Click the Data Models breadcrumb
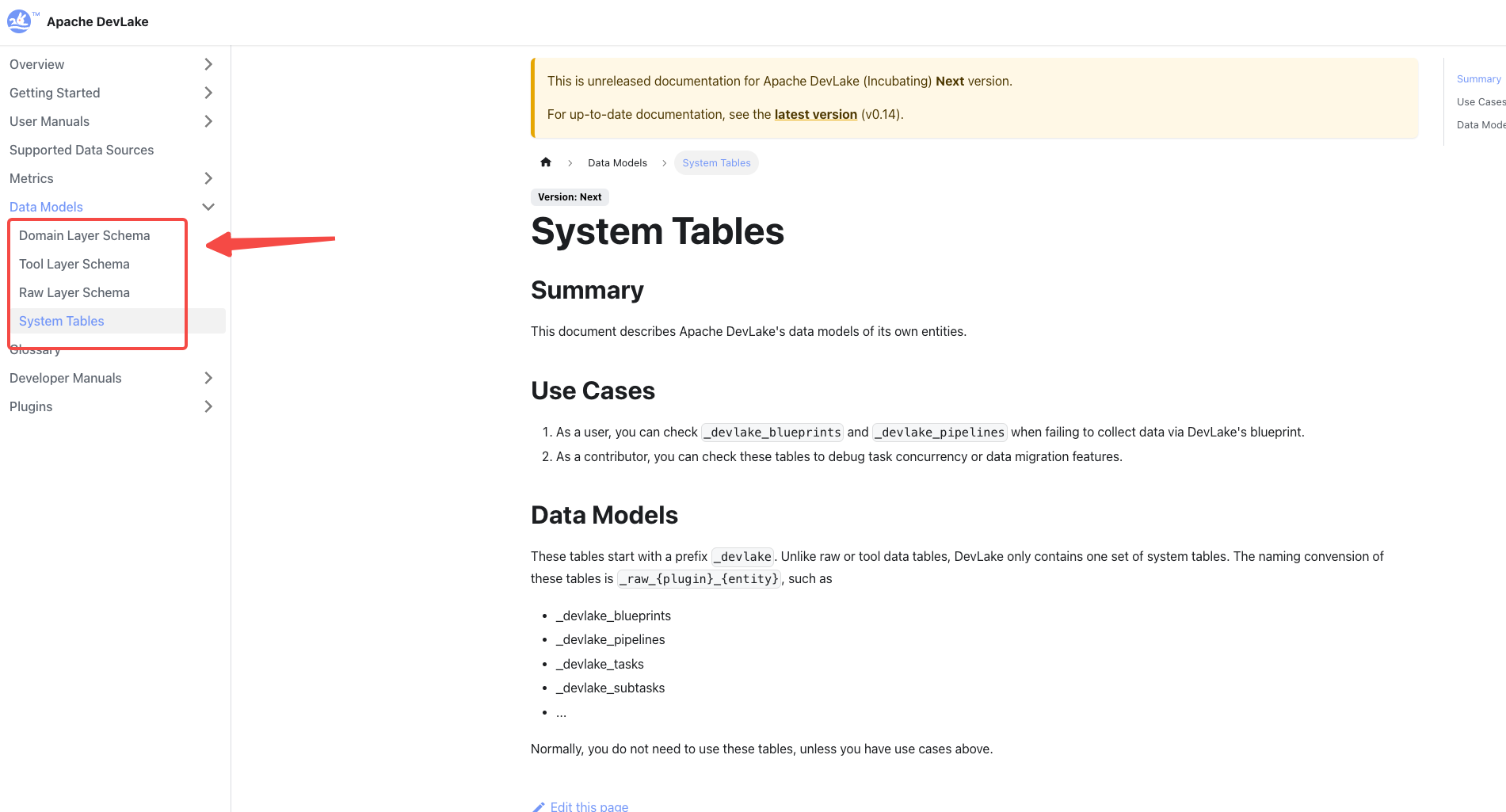Viewport: 1506px width, 812px height. 617,162
